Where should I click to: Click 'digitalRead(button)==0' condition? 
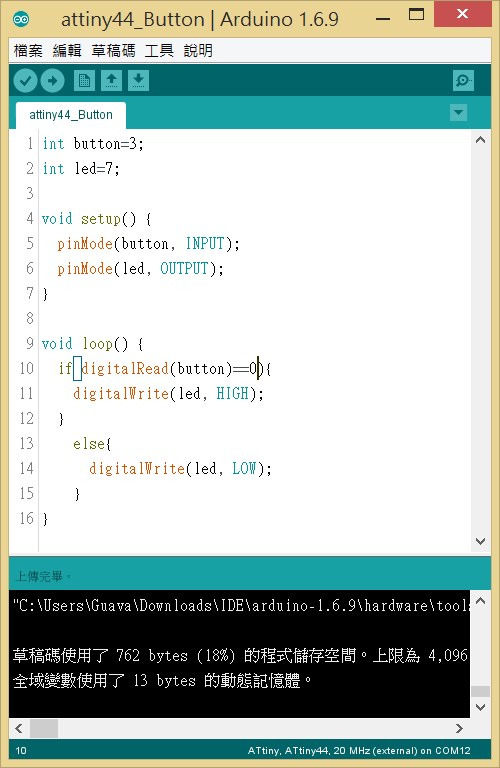(x=169, y=369)
